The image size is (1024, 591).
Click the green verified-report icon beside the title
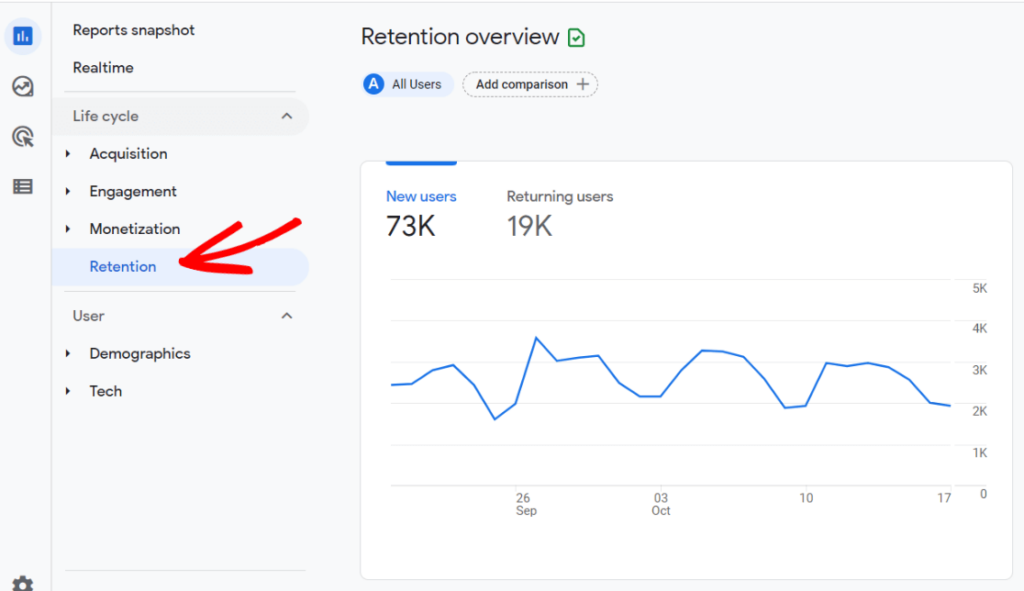(577, 37)
